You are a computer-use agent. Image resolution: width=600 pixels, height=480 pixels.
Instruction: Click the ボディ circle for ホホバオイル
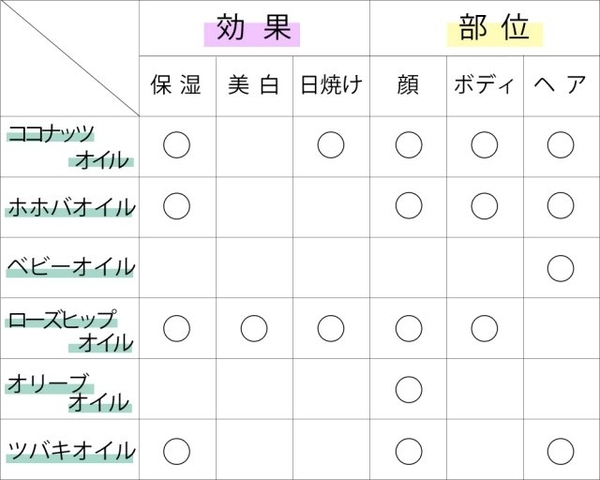[x=485, y=206]
